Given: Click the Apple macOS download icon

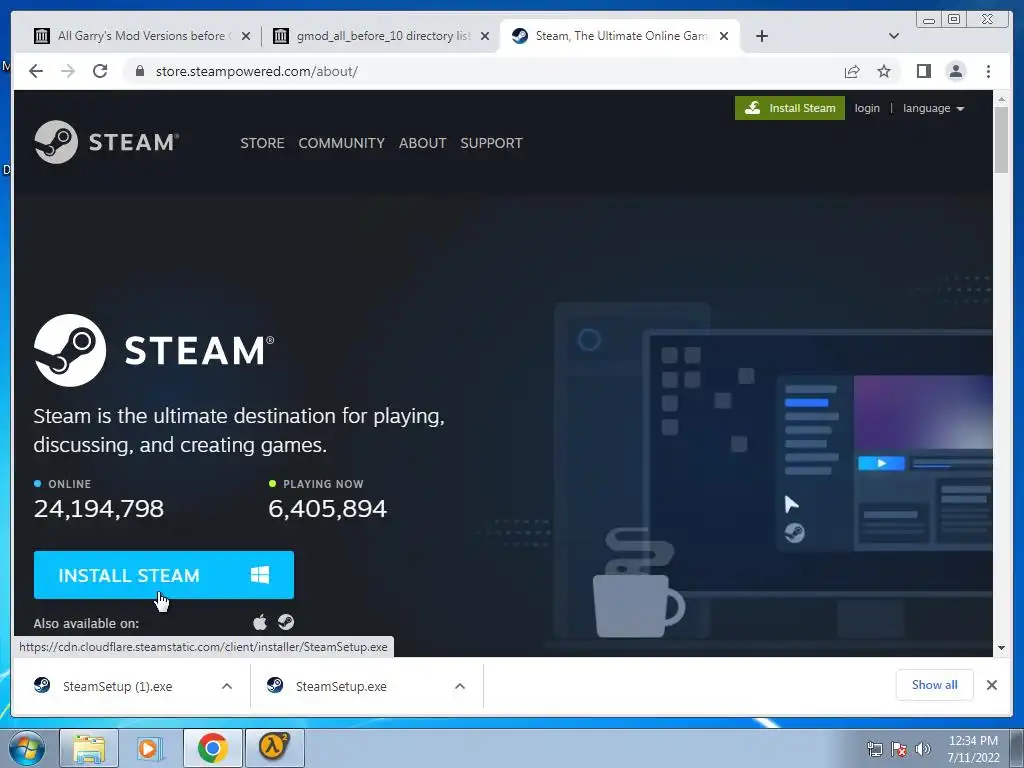Looking at the screenshot, I should (260, 622).
